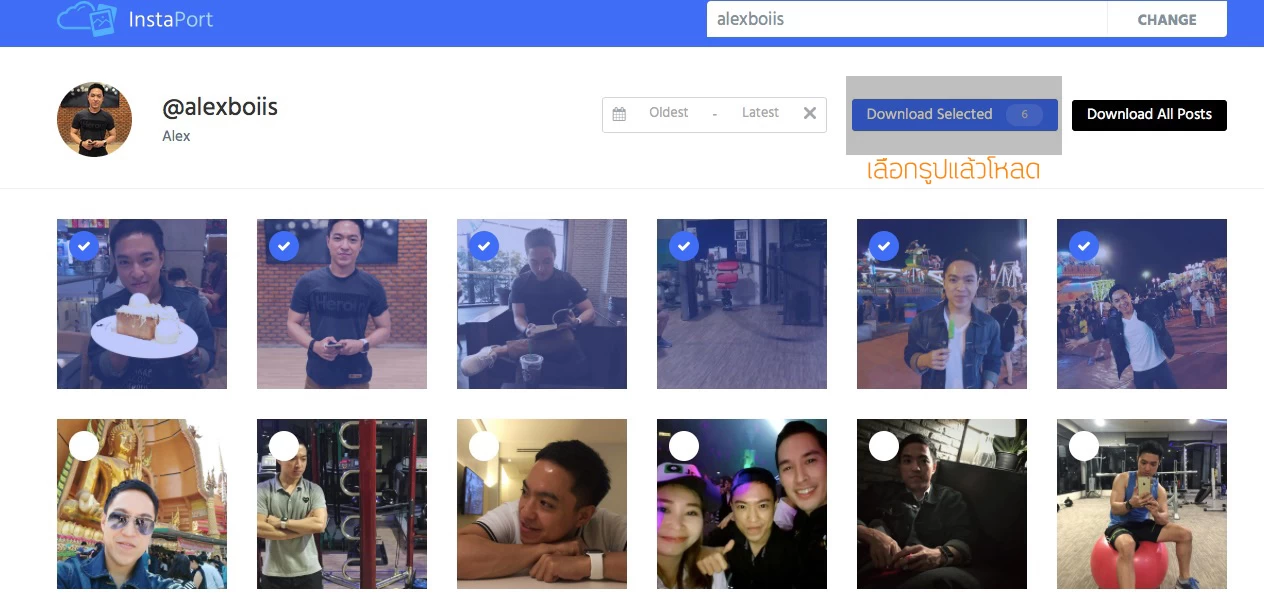This screenshot has width=1264, height=611.
Task: Click the selected count badge showing 6
Action: coord(1024,115)
